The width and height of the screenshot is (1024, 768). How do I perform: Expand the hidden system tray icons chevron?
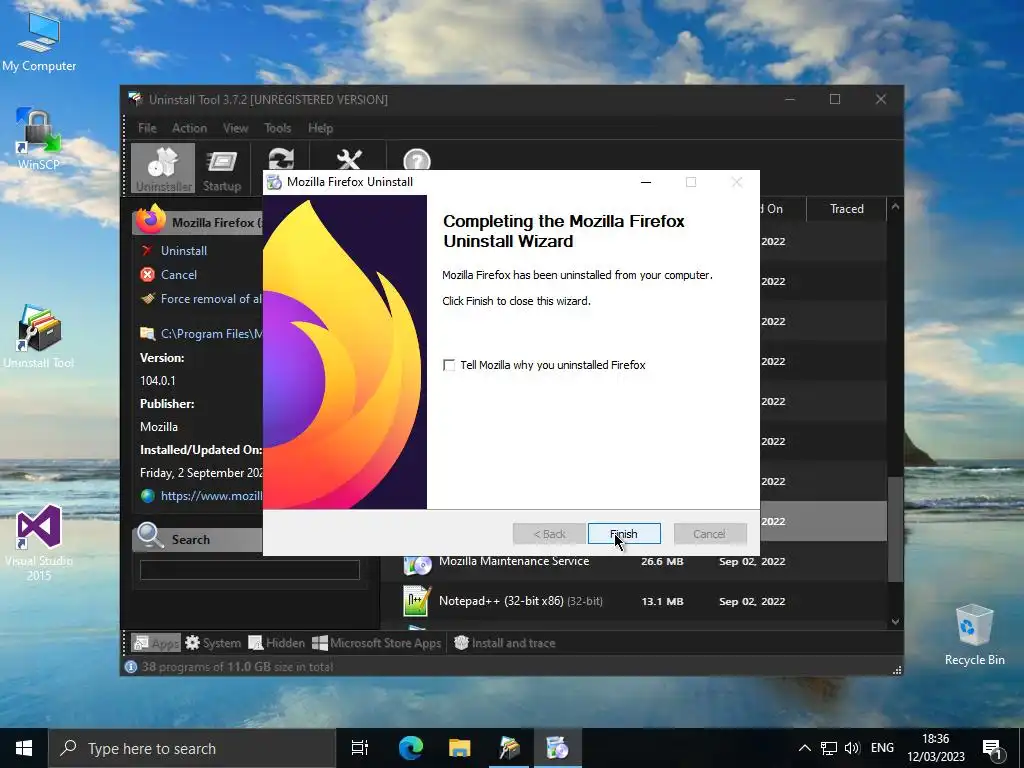[805, 748]
